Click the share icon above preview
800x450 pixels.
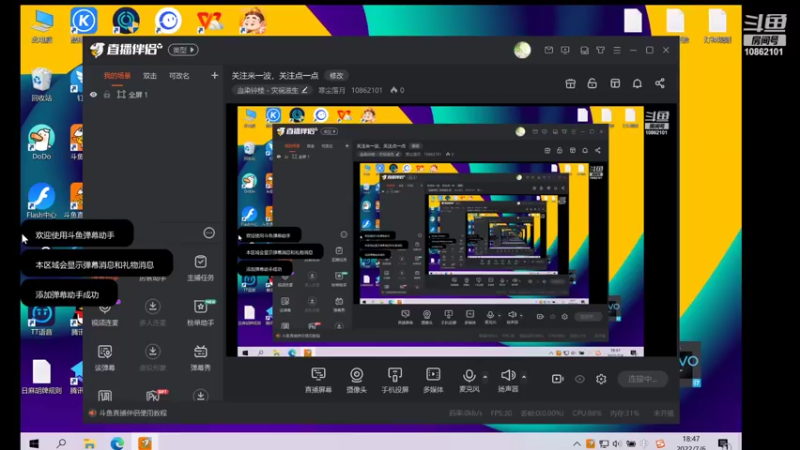(660, 83)
